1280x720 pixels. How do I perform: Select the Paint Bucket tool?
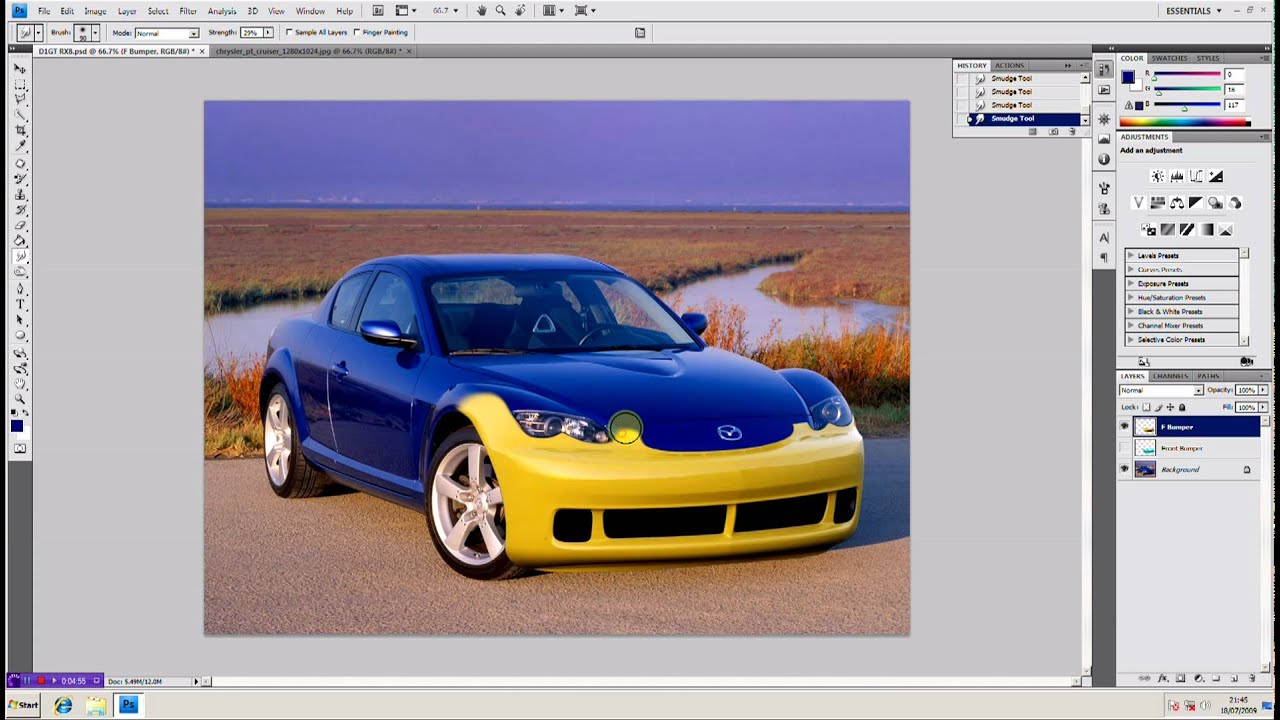(20, 241)
